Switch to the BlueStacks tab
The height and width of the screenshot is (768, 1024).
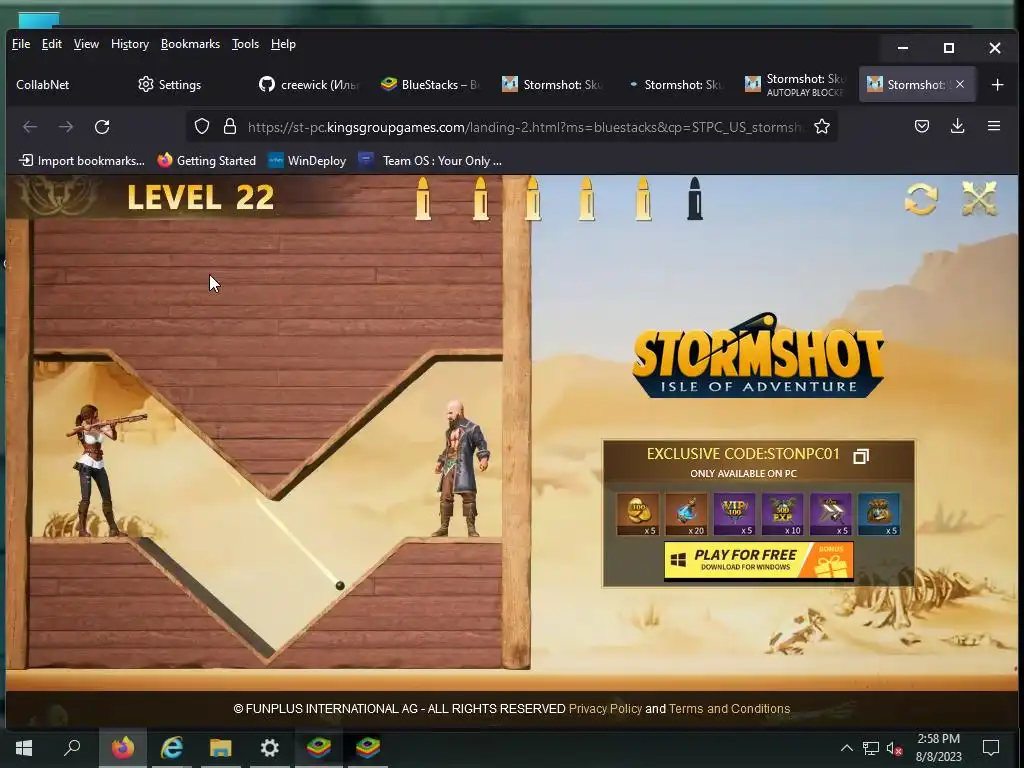point(431,84)
